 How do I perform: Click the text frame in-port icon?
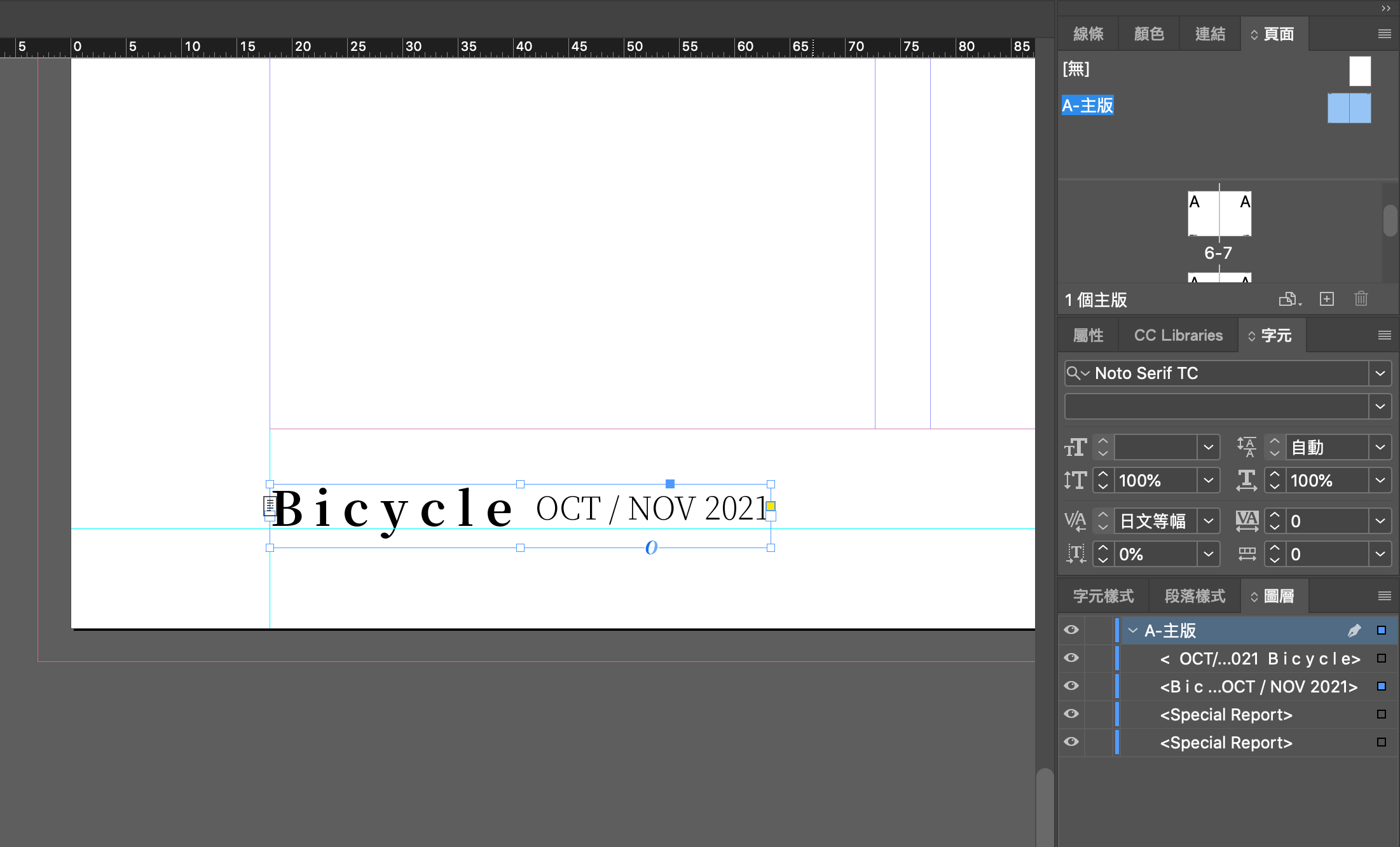pos(270,506)
